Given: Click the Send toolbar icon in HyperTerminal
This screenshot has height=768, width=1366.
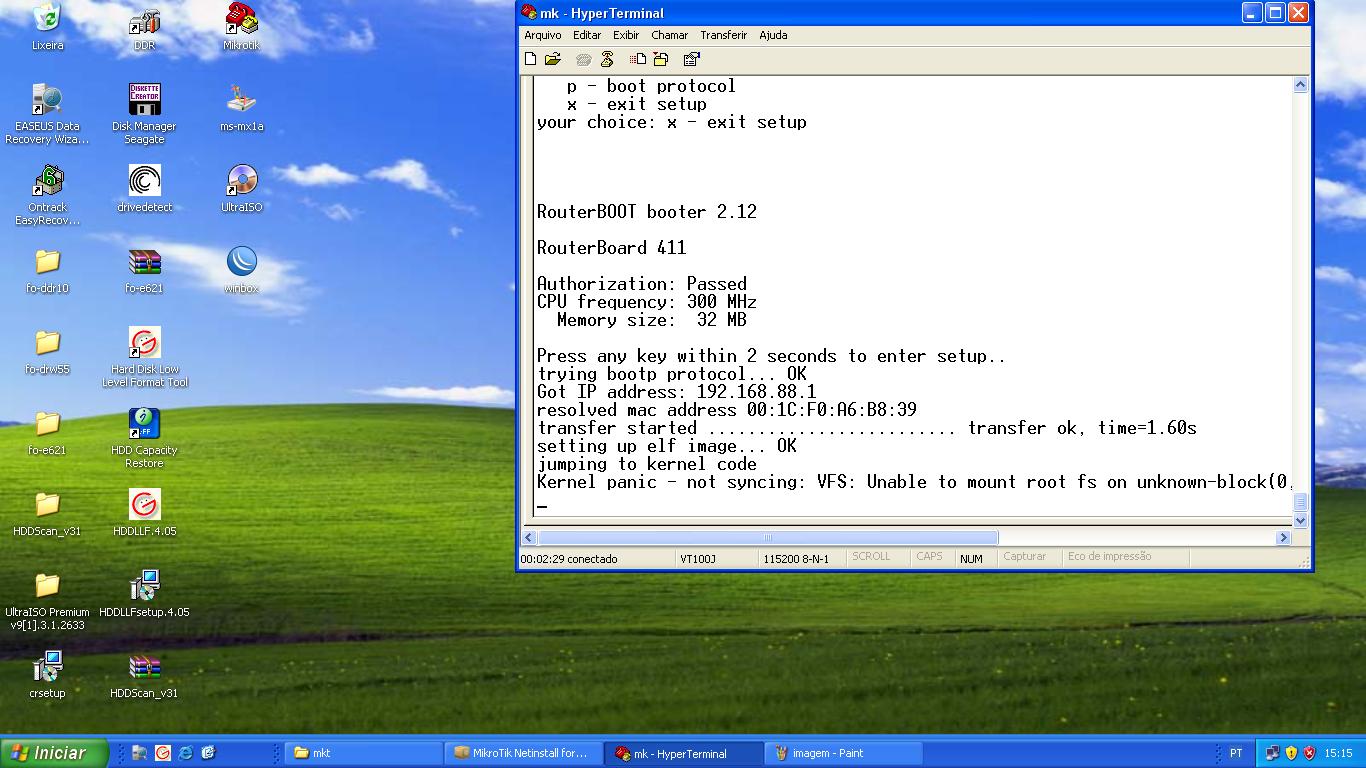Looking at the screenshot, I should click(x=637, y=59).
